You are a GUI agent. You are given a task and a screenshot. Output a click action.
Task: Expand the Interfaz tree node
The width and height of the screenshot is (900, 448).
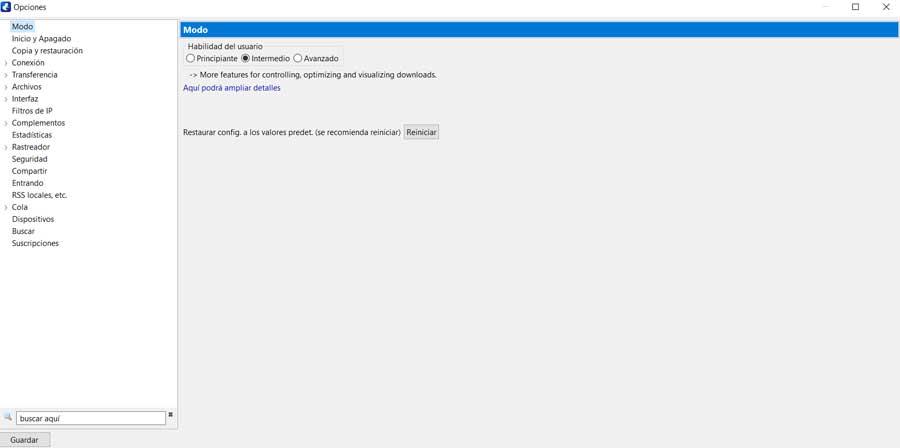click(x=6, y=99)
